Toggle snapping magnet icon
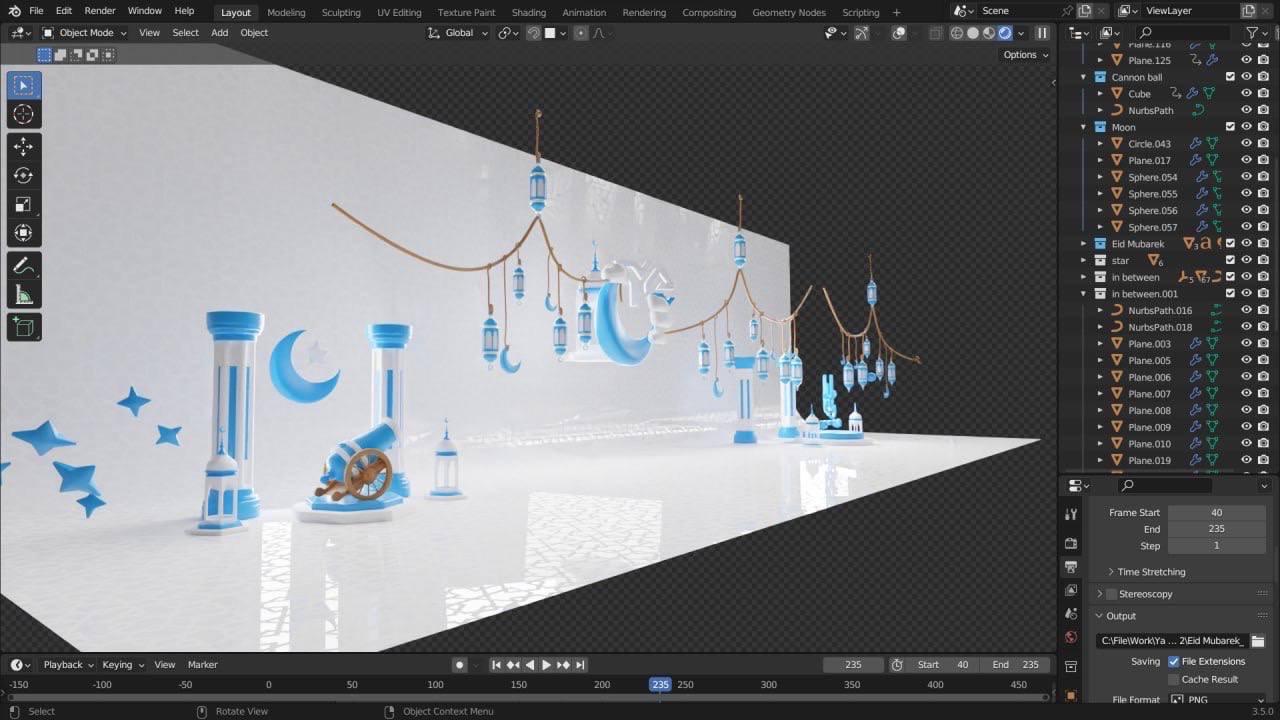 533,33
